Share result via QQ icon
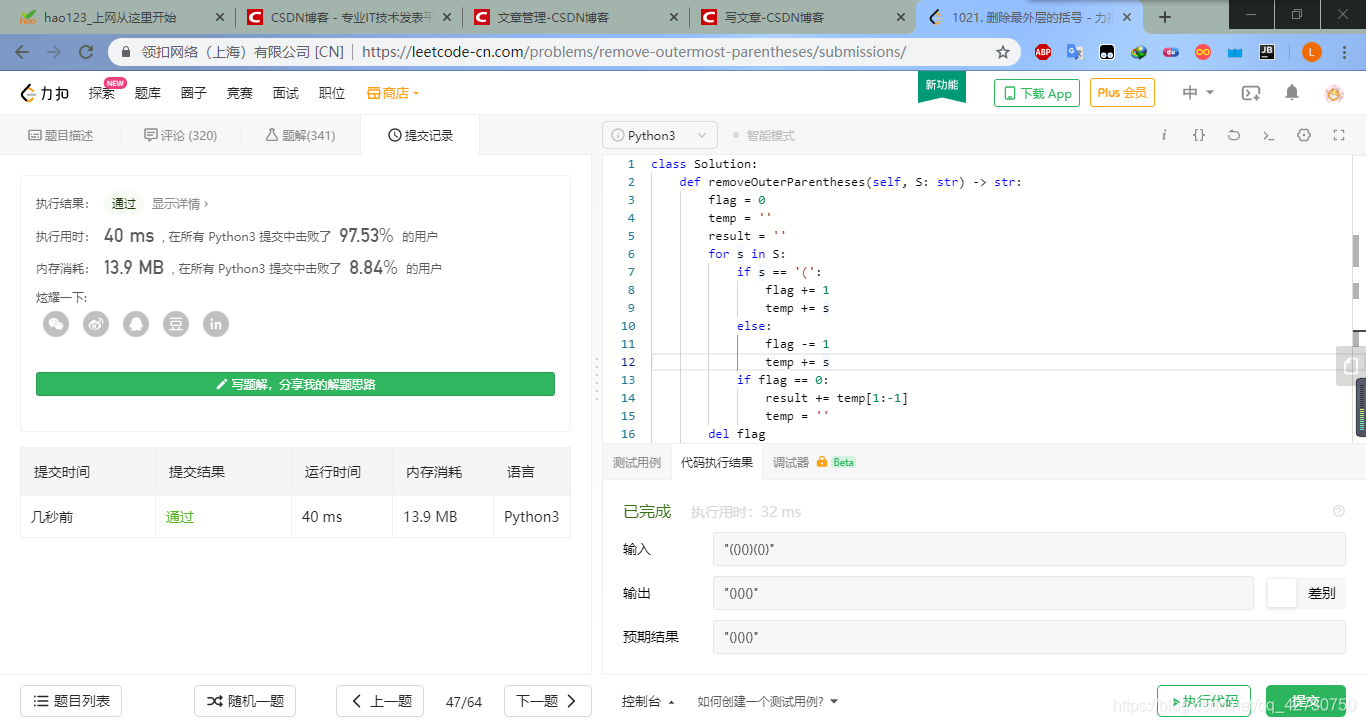 tap(136, 323)
